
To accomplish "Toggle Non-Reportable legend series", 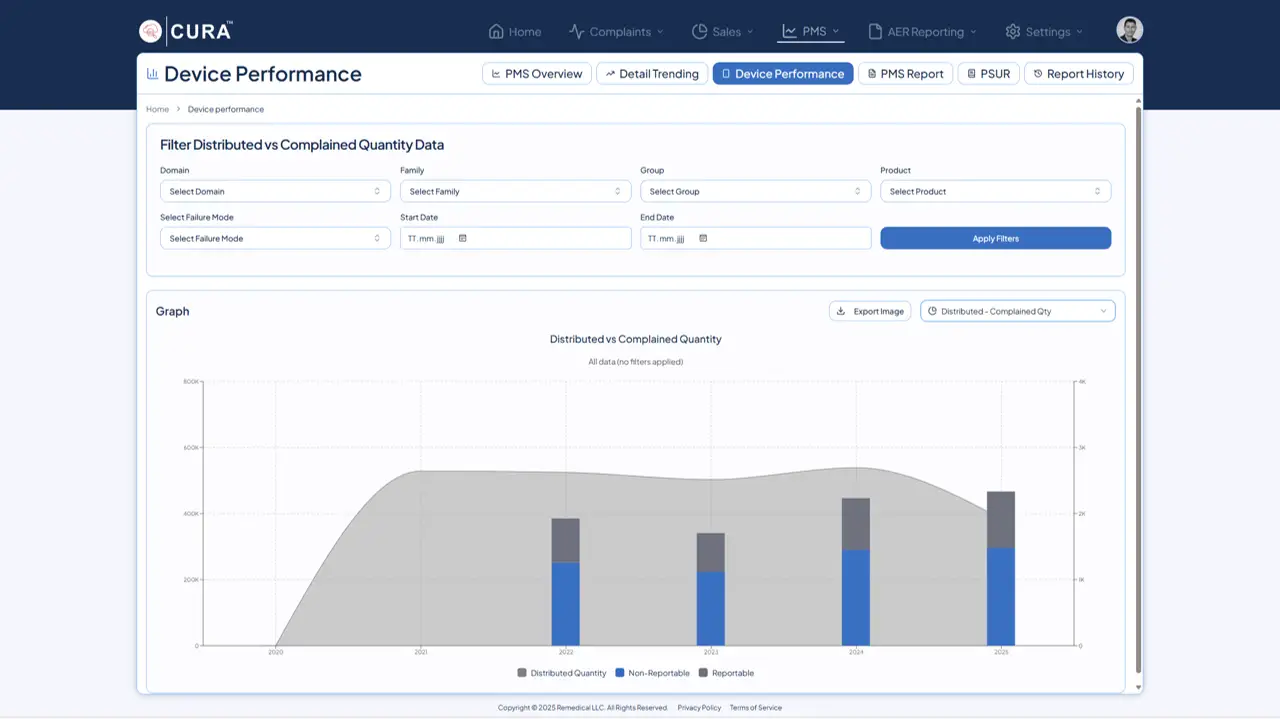I will 651,673.
